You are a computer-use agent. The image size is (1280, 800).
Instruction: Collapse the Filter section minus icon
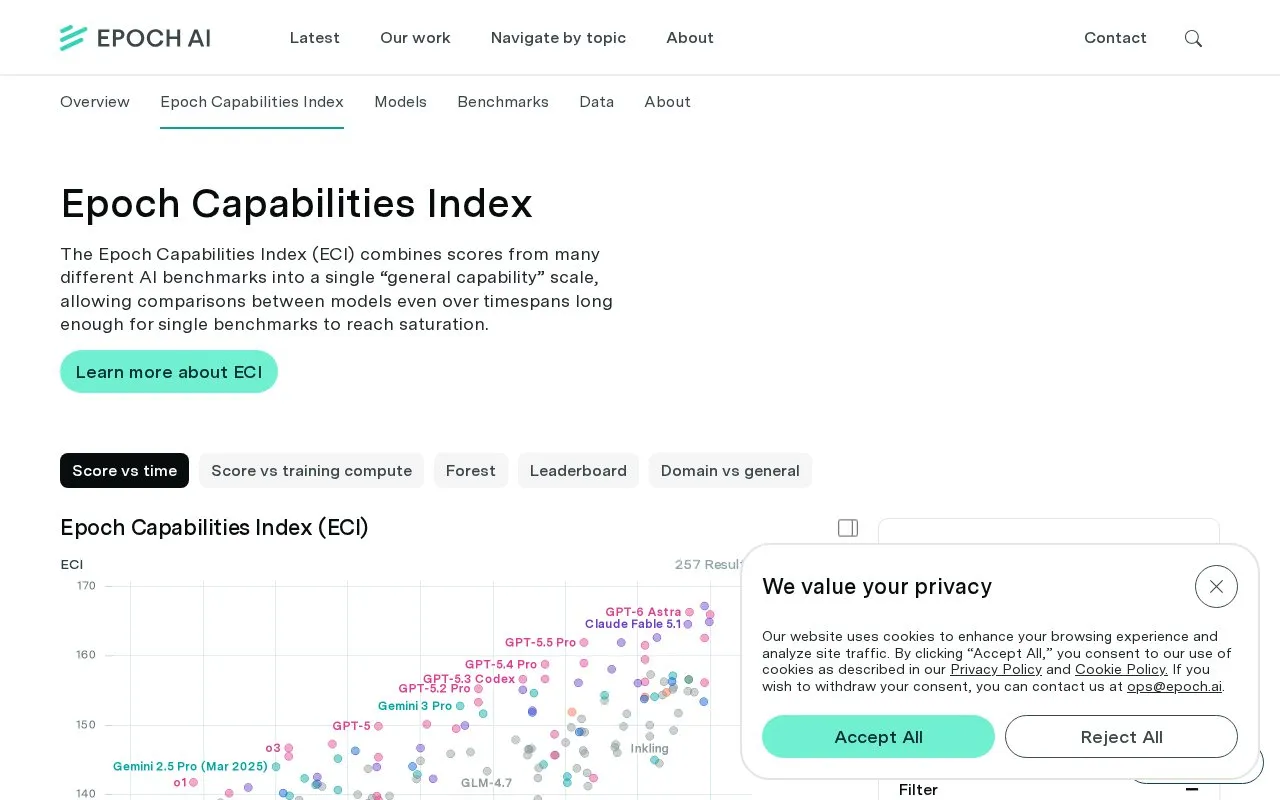[x=1191, y=789]
